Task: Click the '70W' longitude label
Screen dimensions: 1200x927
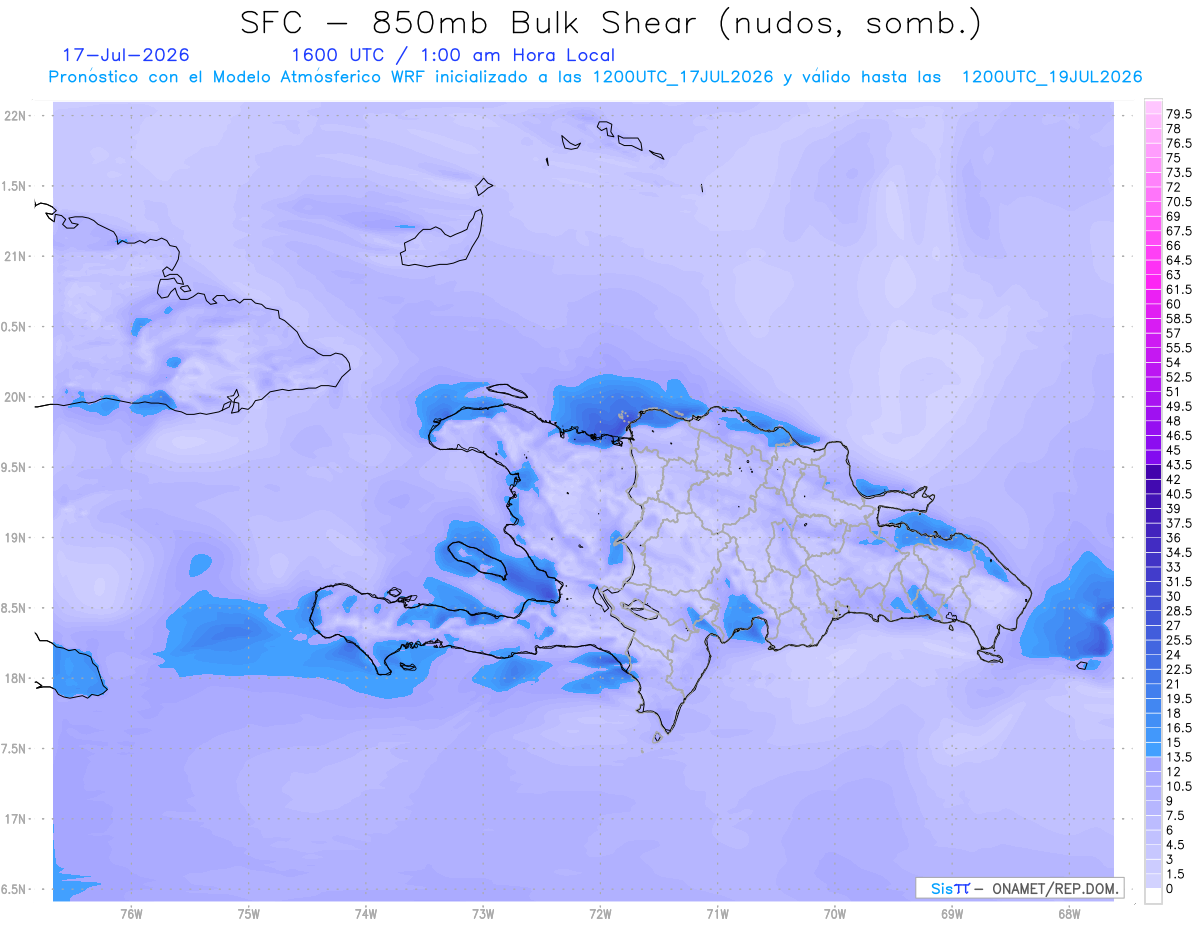Action: click(834, 913)
